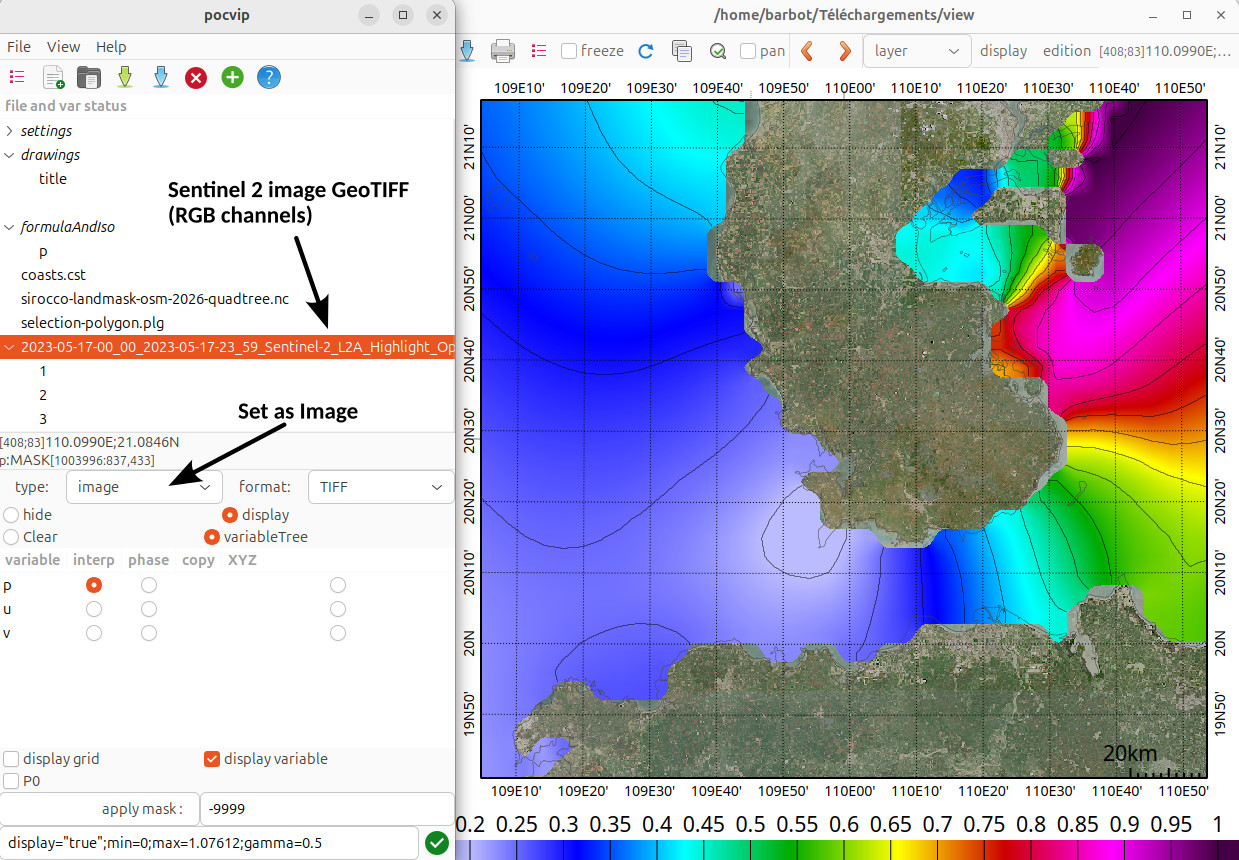The image size is (1239, 860).
Task: Open the file browser folder icon
Action: click(x=89, y=77)
